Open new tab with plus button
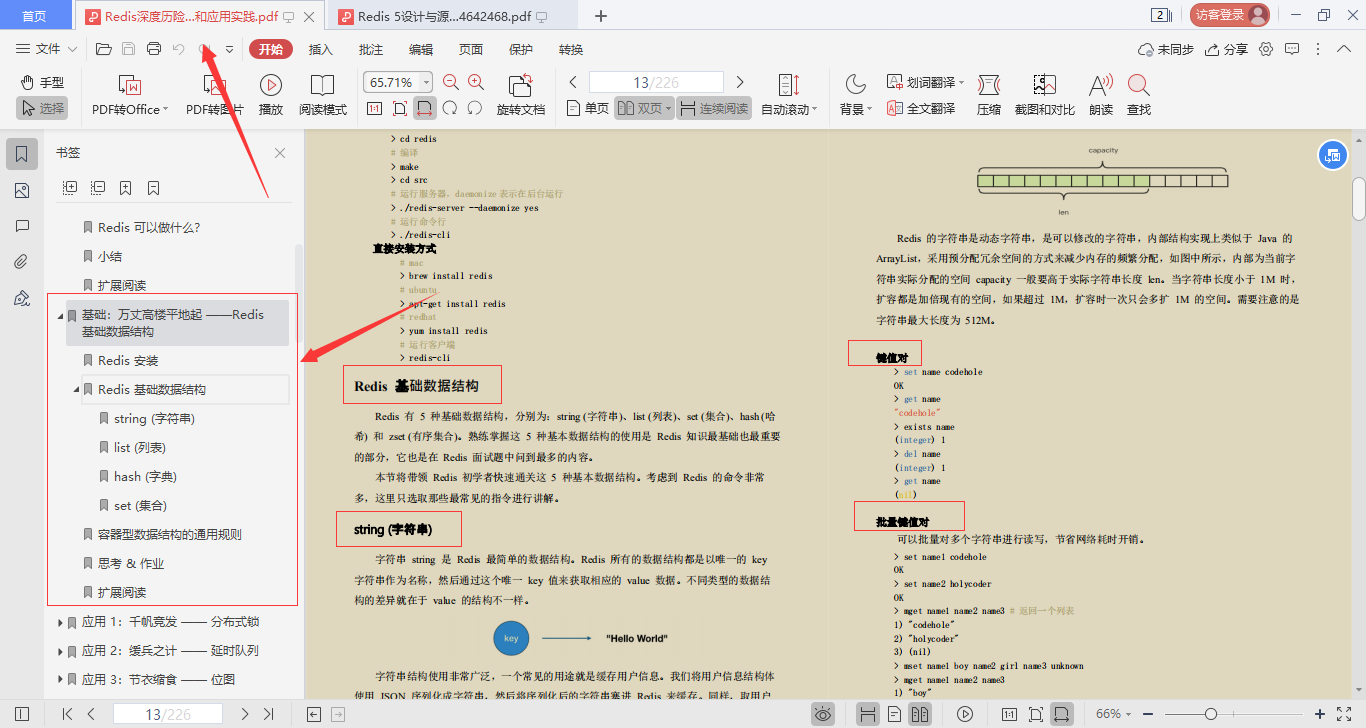The width and height of the screenshot is (1366, 728). click(x=601, y=16)
